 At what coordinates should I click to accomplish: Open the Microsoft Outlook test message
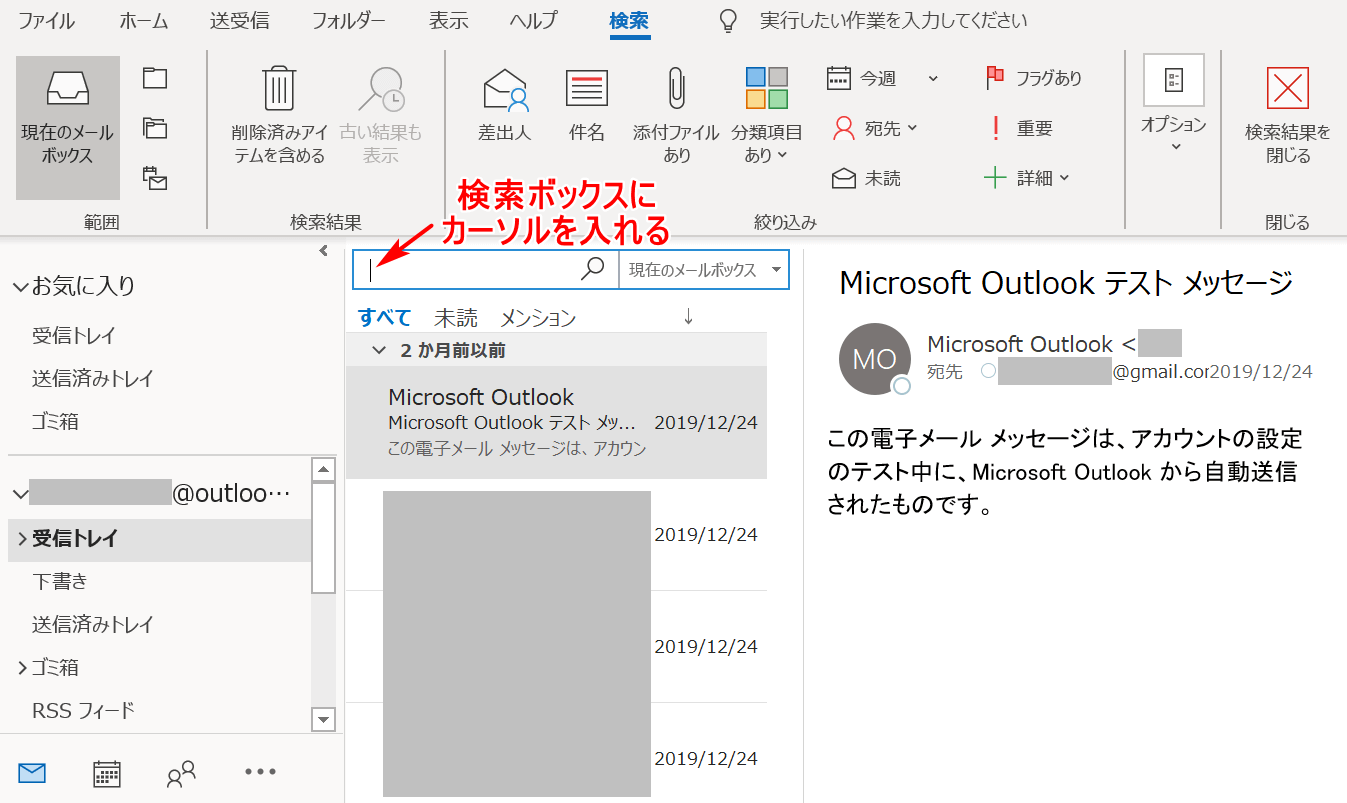click(557, 422)
